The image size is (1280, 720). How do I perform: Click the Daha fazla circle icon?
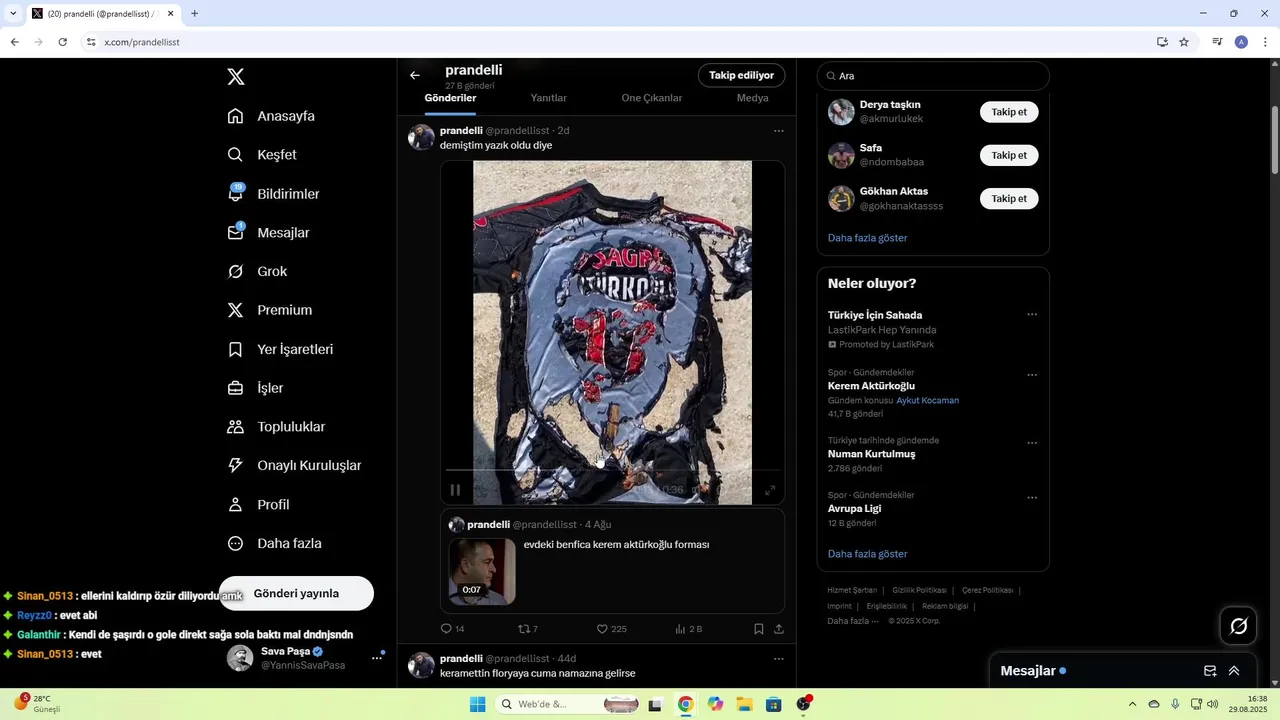[x=236, y=544]
